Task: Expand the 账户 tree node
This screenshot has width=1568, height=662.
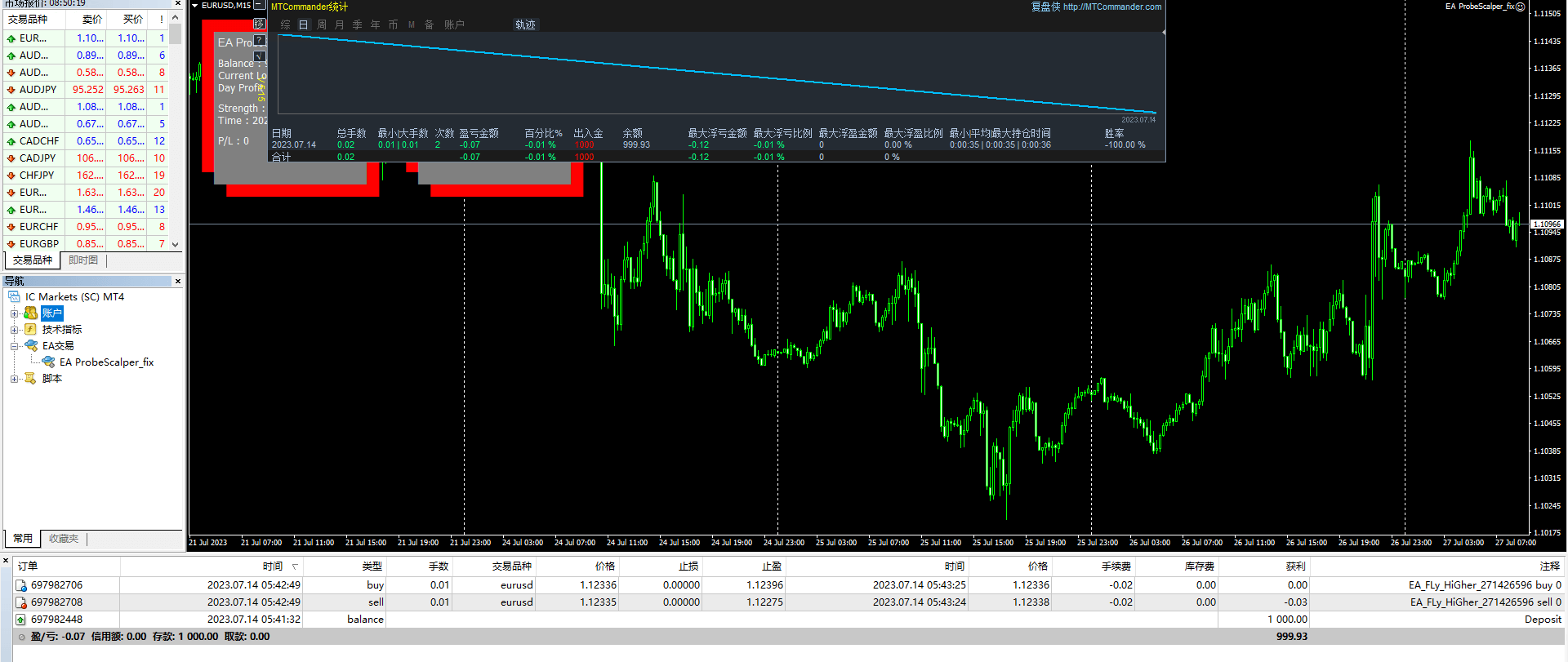Action: (14, 313)
